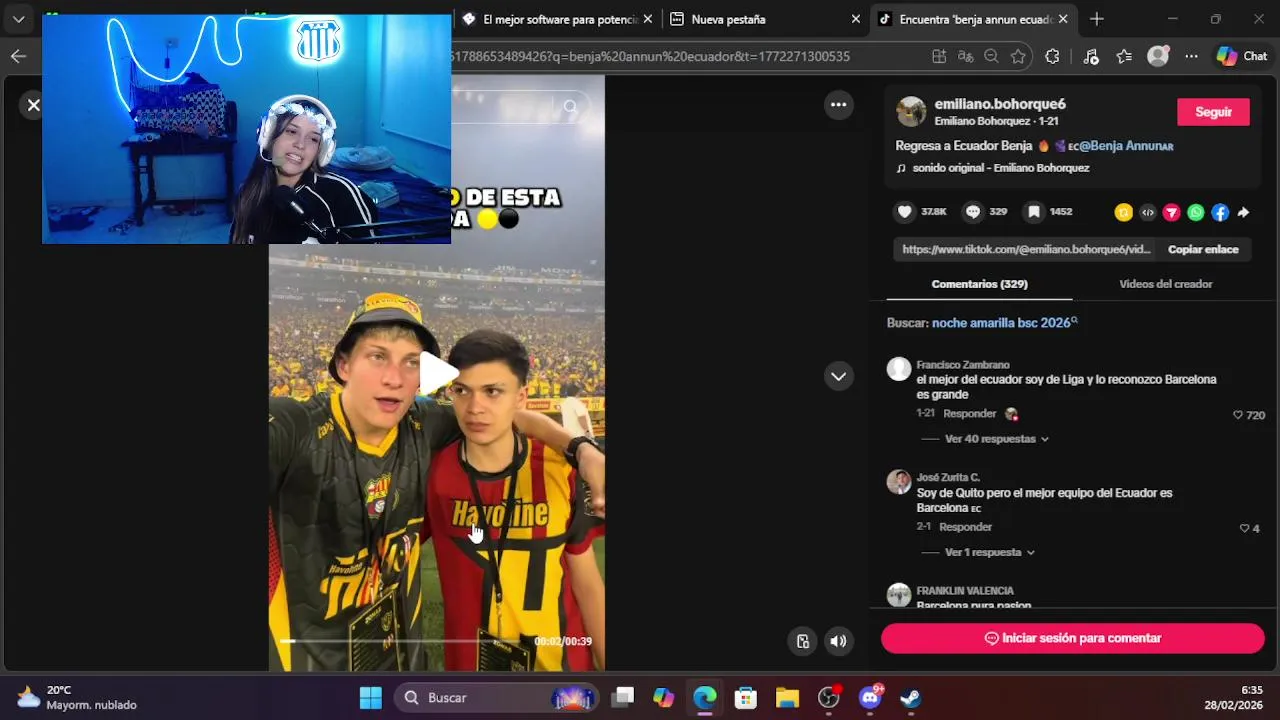Screen dimensions: 1280x720
Task: Mute the video volume
Action: click(838, 642)
